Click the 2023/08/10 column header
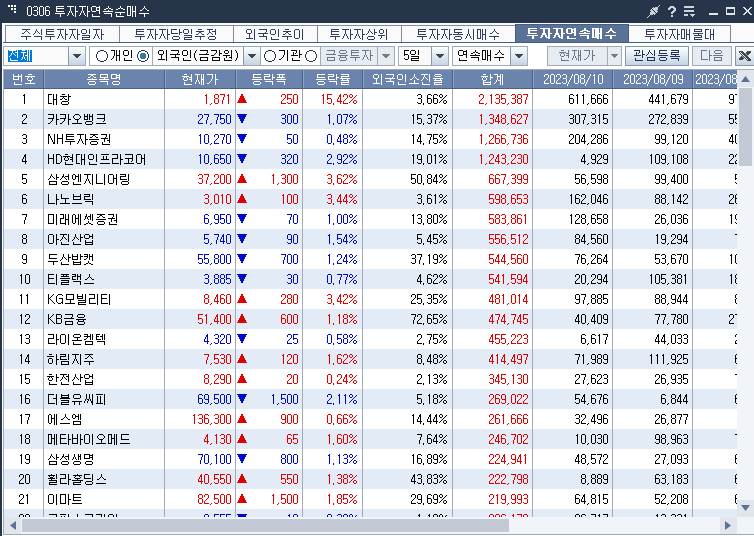754x536 pixels. point(573,79)
